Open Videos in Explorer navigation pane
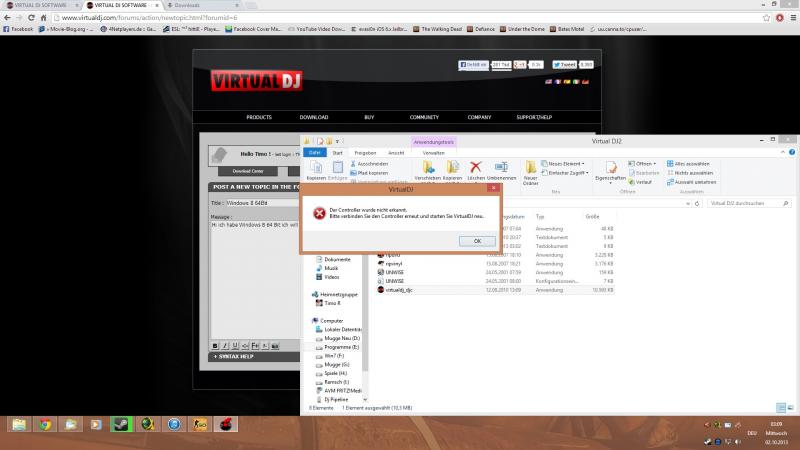 332,277
